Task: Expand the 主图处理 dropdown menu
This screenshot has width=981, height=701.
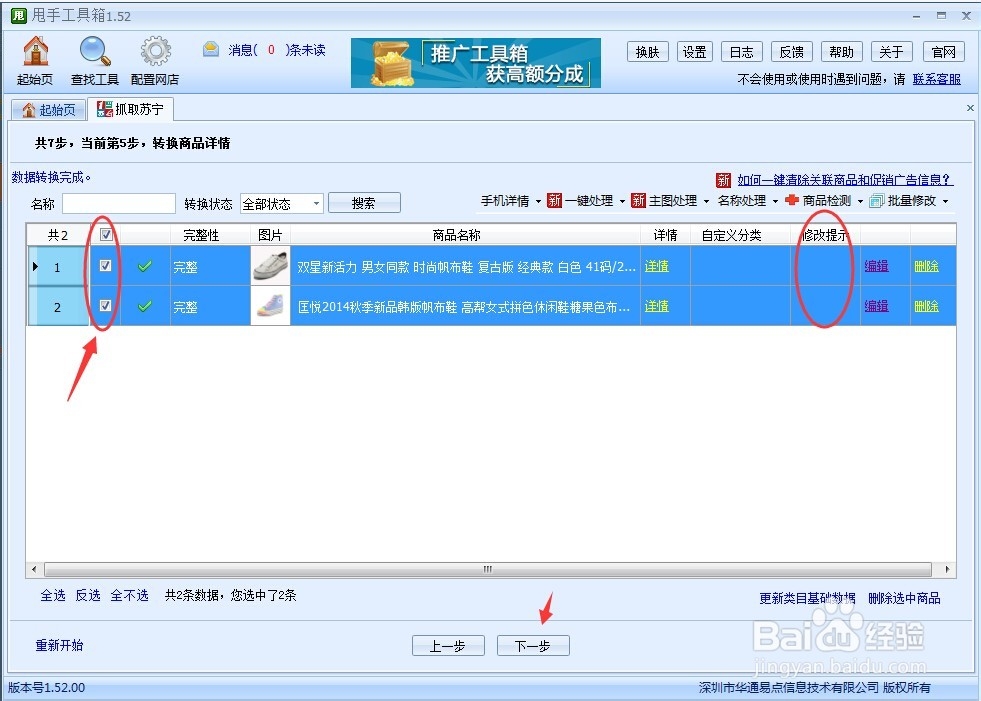Action: [706, 202]
